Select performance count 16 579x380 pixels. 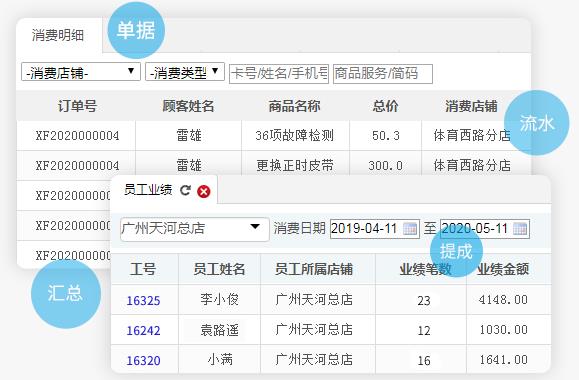[x=424, y=360]
